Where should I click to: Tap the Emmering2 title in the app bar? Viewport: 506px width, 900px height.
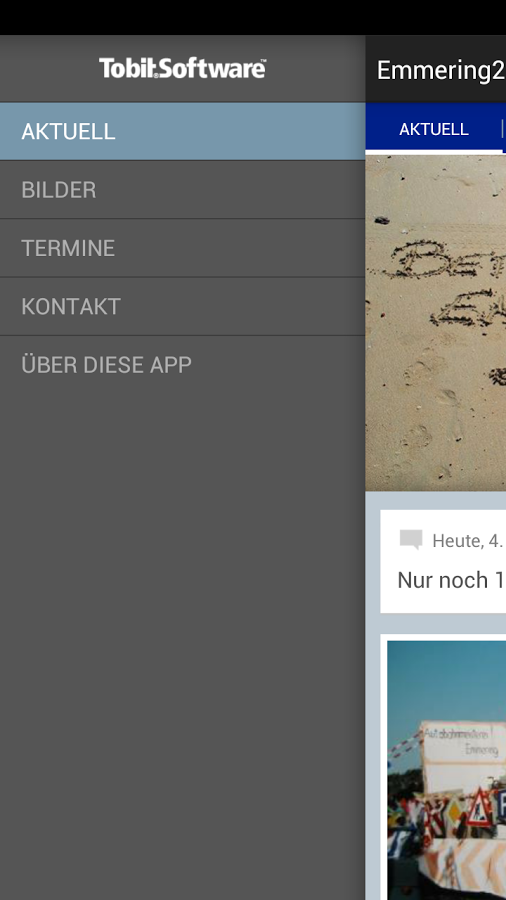click(x=441, y=70)
